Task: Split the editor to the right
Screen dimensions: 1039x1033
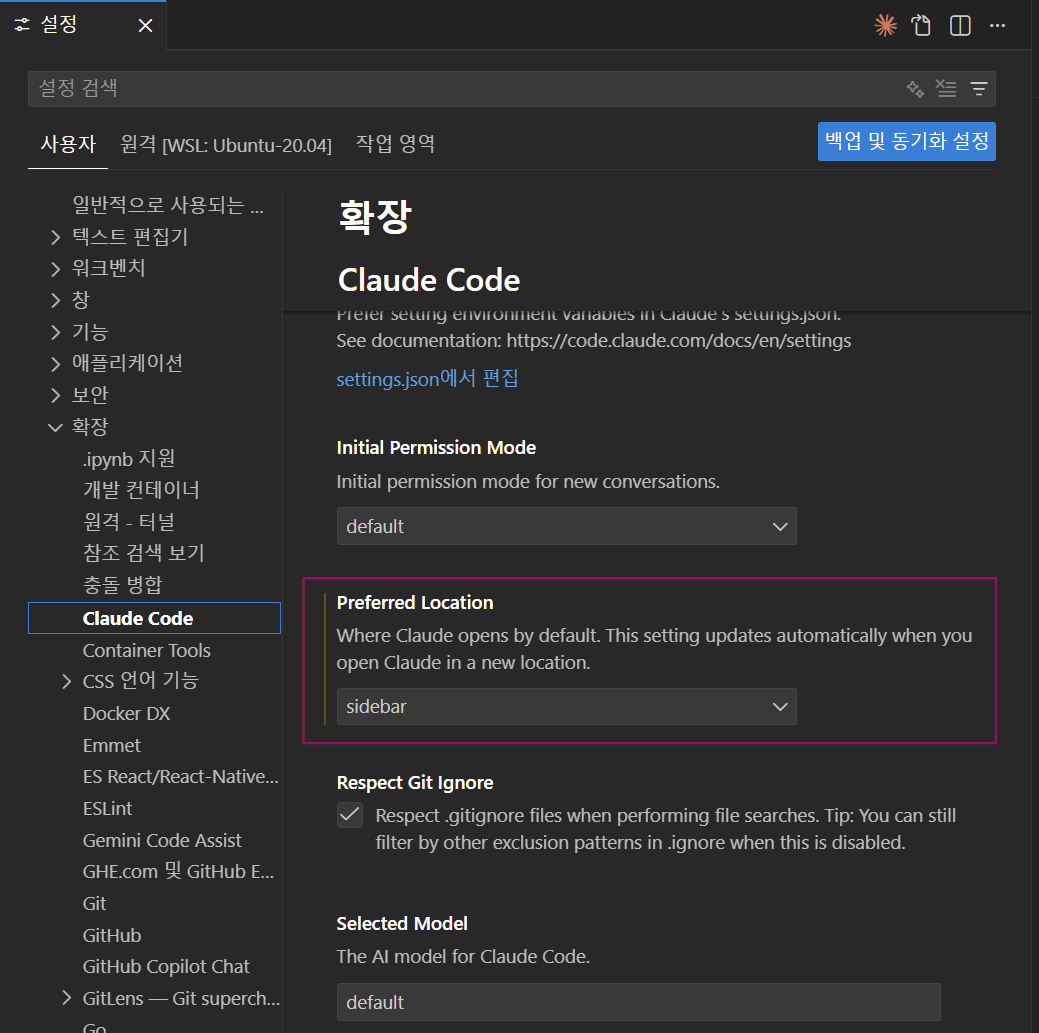Action: pos(959,26)
